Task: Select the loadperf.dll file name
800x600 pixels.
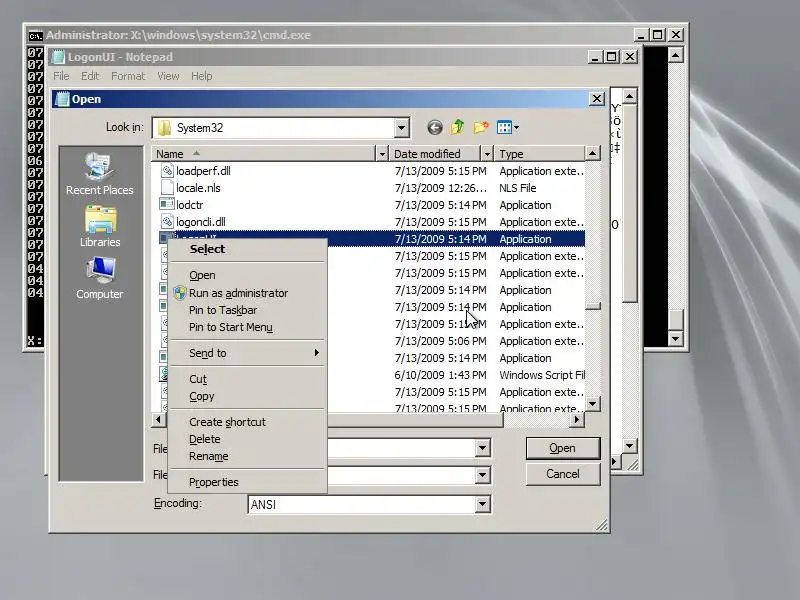Action: click(204, 171)
